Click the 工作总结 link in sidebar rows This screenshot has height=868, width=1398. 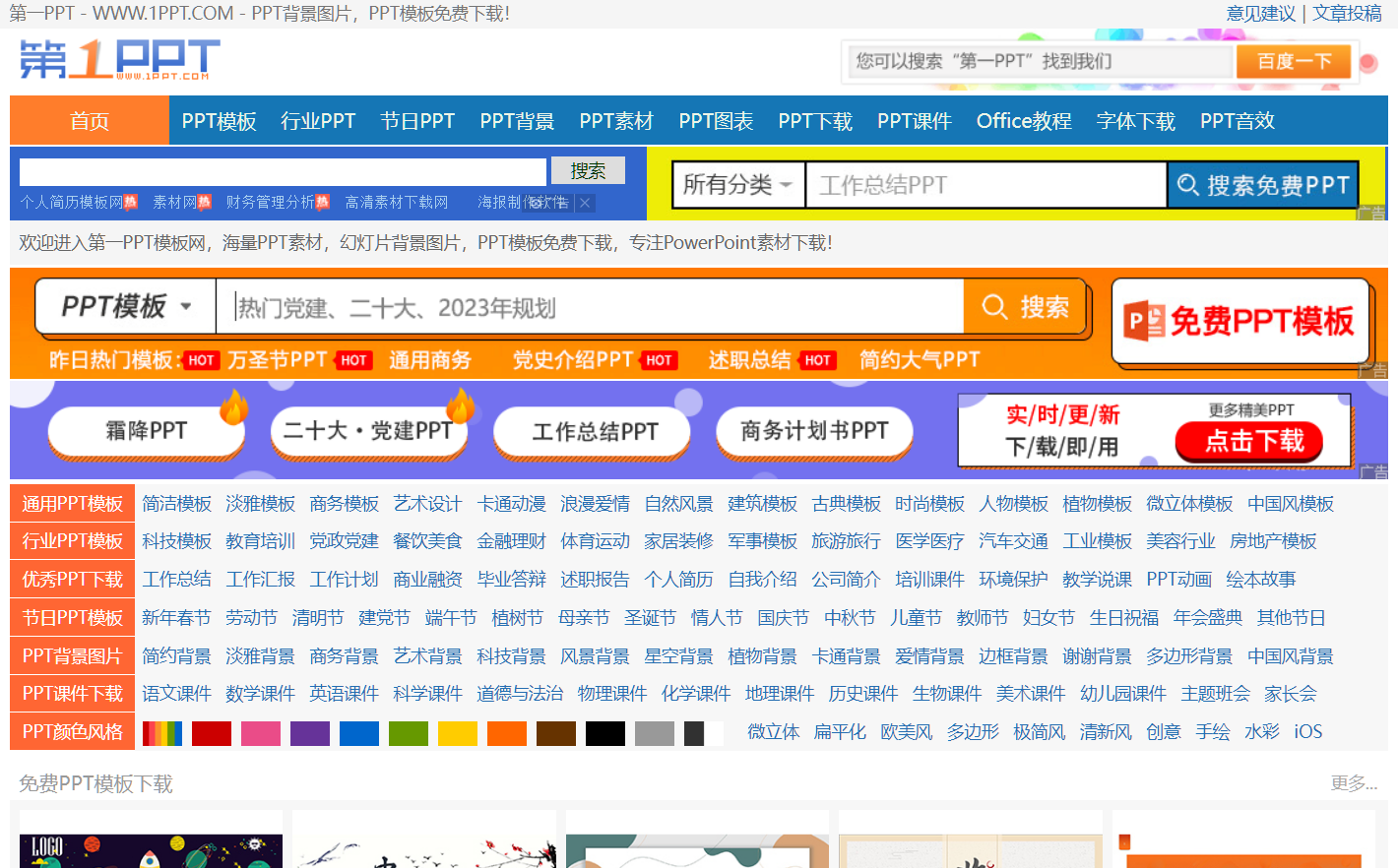point(177,579)
